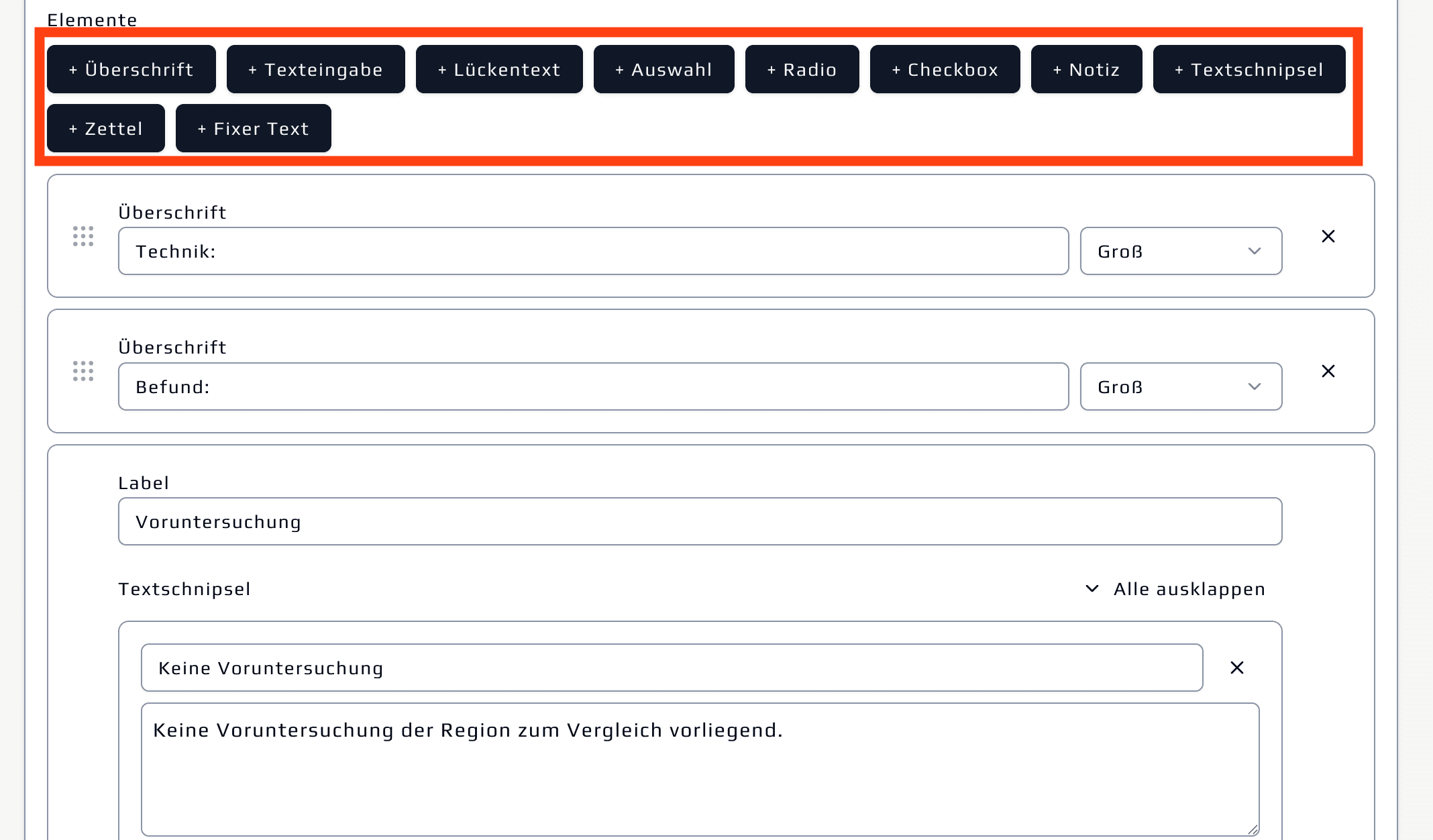The height and width of the screenshot is (840, 1433).
Task: Expand all snippets with Alle ausklappen
Action: (1175, 589)
